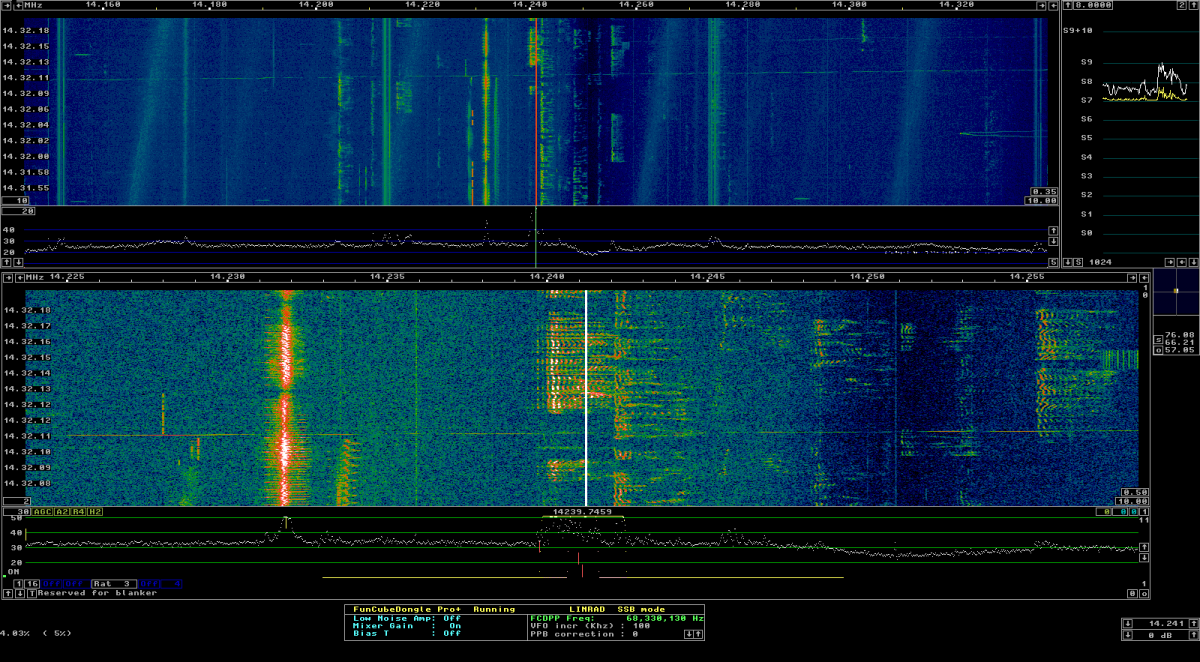Click the T button beside Reserved for blanker
Screen dimensions: 1200x662
click(31, 593)
